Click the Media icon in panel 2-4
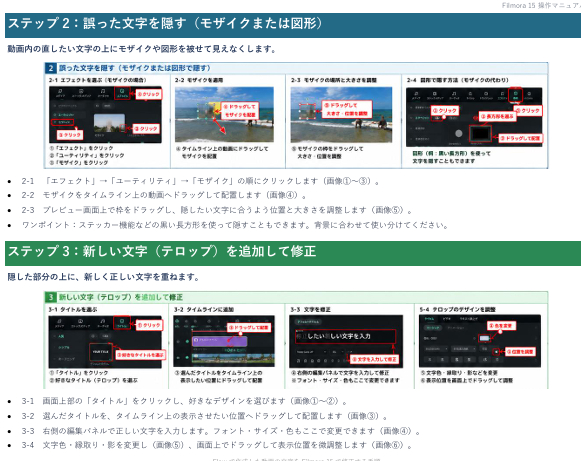The image size is (581, 461). tap(416, 94)
